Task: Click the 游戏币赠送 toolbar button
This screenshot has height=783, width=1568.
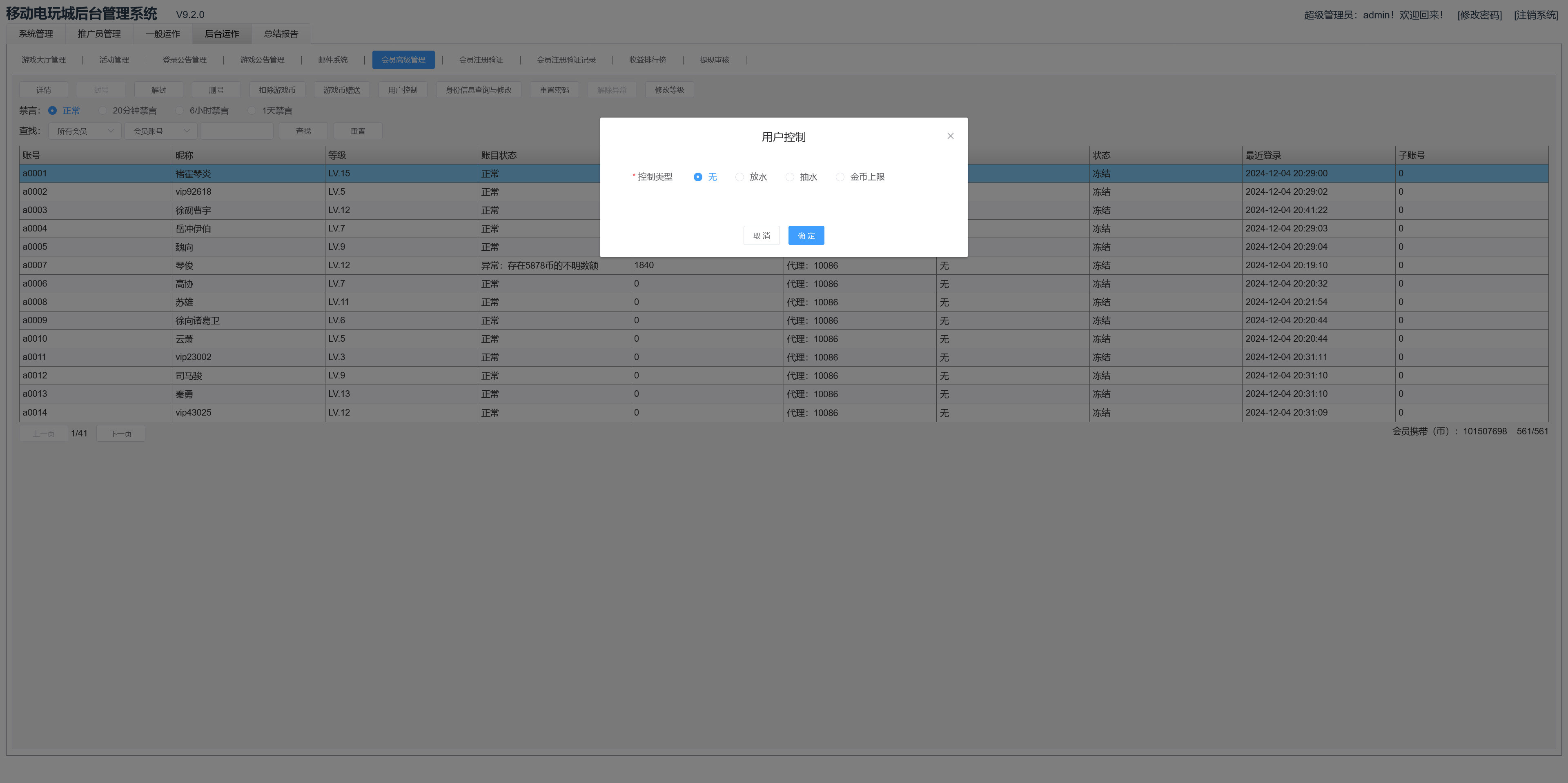Action: [341, 90]
